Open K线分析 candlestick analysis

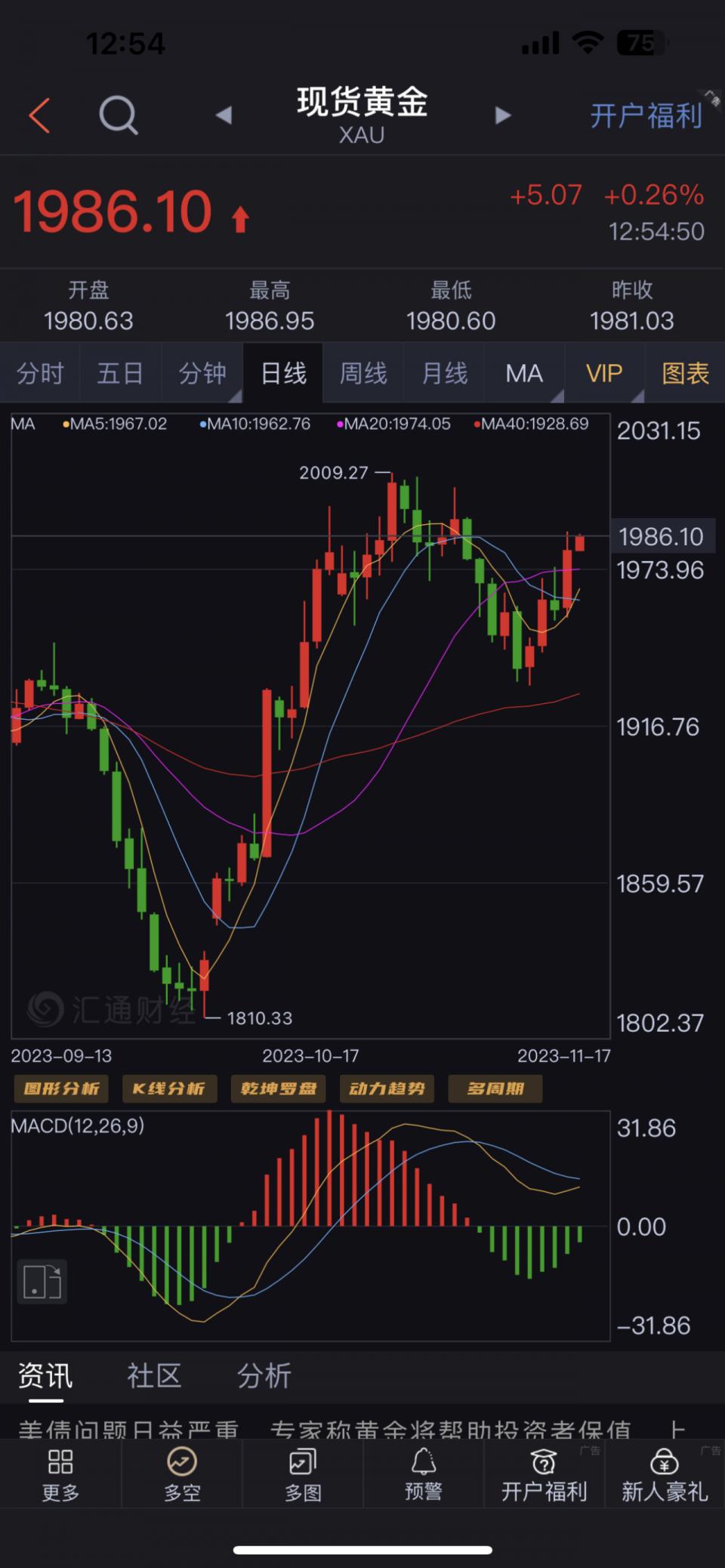point(169,1088)
